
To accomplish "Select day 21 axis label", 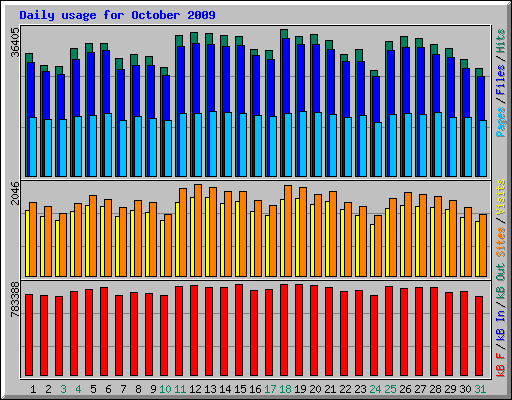I will click(330, 389).
